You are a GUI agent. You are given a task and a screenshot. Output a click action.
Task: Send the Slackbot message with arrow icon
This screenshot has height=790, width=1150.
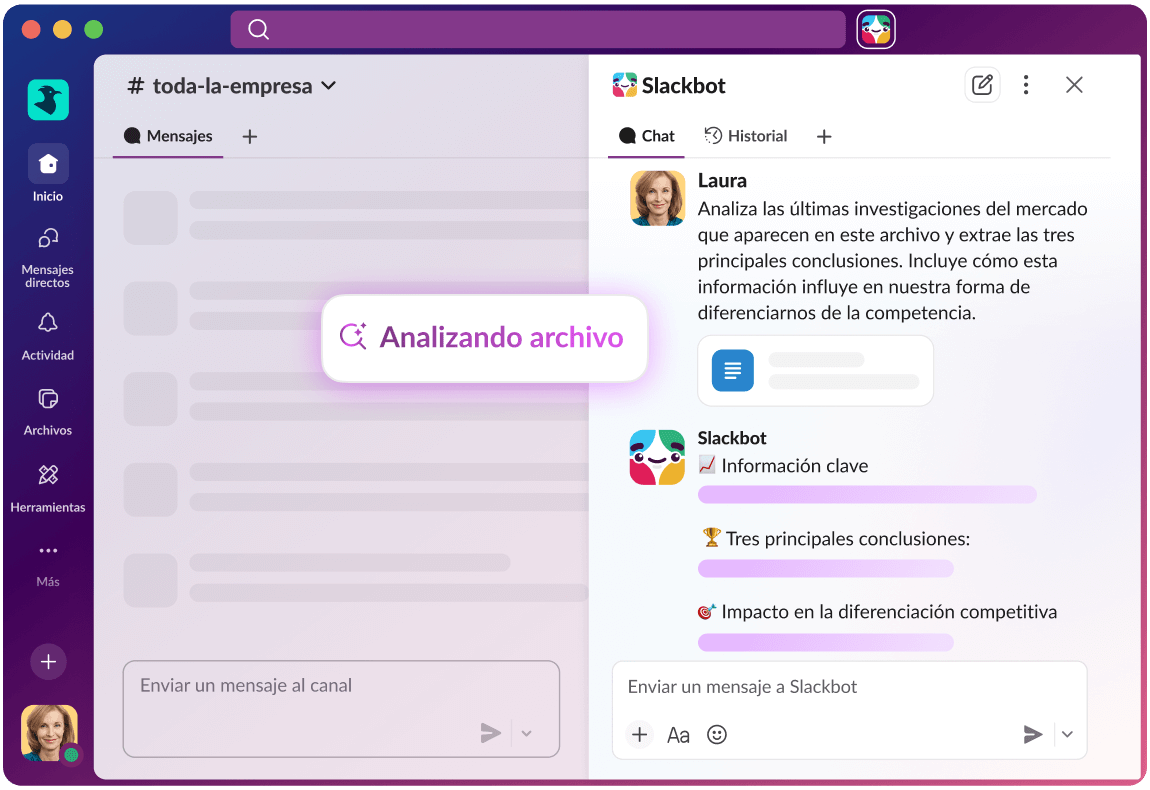pyautogui.click(x=1033, y=734)
